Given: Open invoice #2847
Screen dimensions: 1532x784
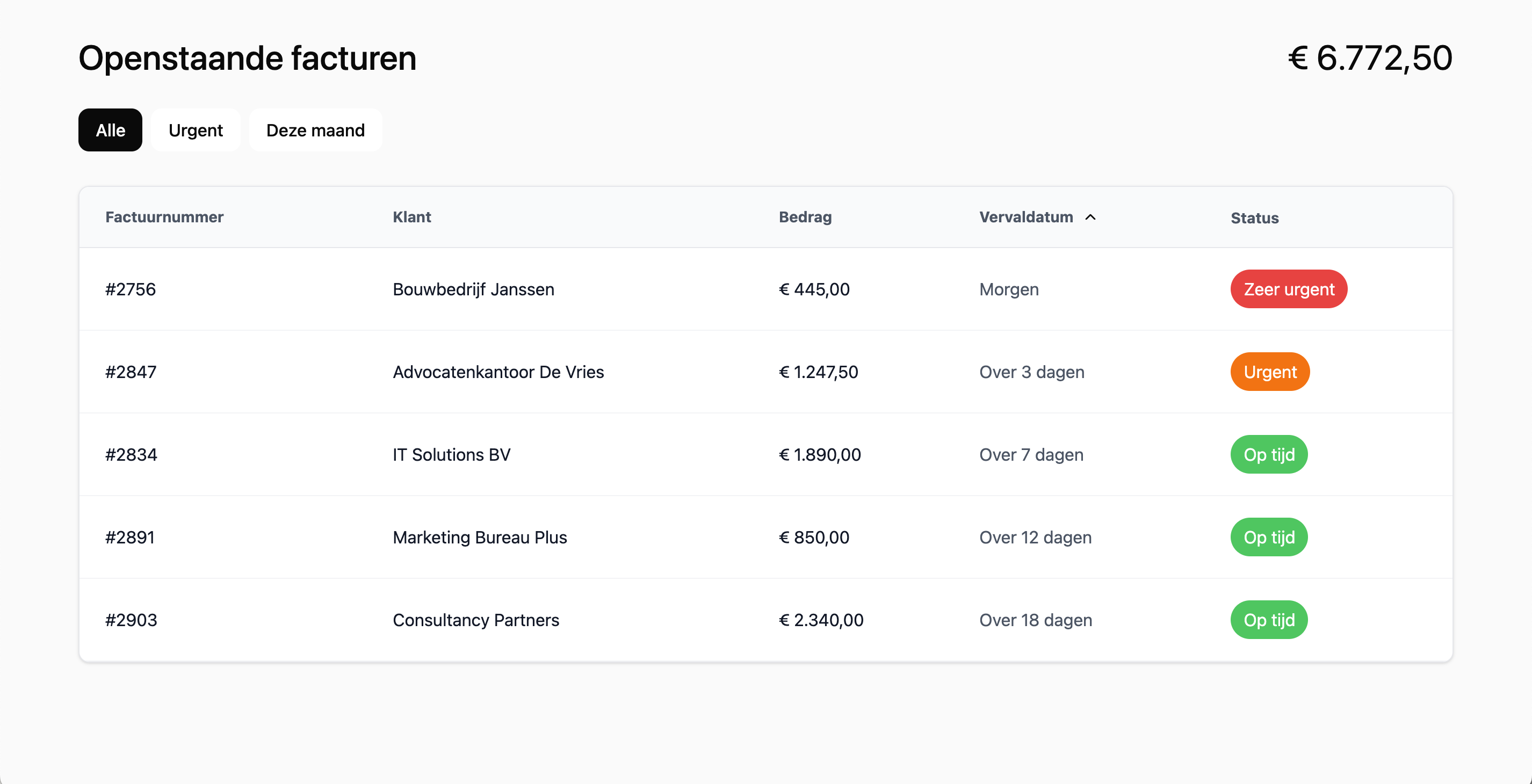Looking at the screenshot, I should click(x=131, y=372).
